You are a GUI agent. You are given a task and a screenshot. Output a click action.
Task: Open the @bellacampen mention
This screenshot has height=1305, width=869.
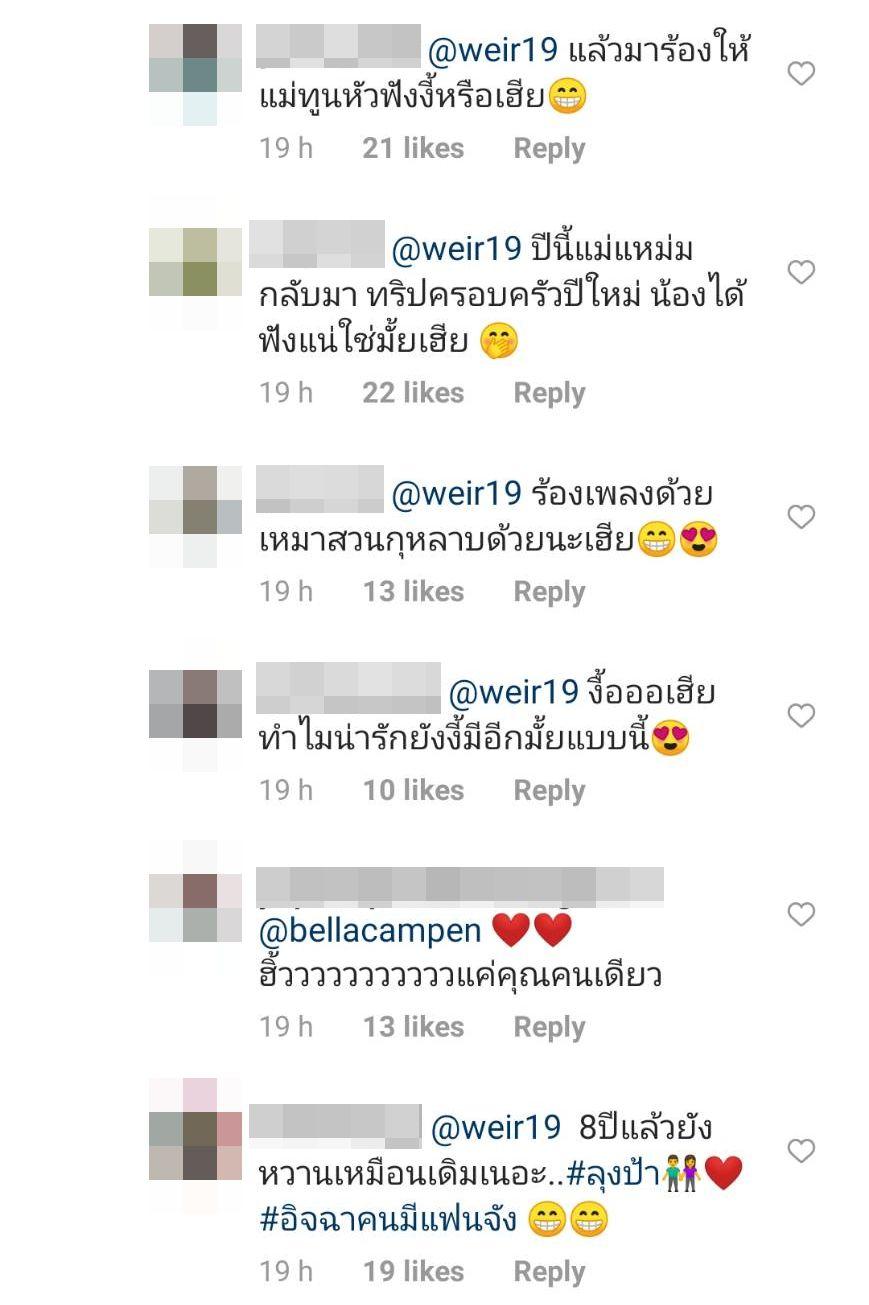[370, 930]
